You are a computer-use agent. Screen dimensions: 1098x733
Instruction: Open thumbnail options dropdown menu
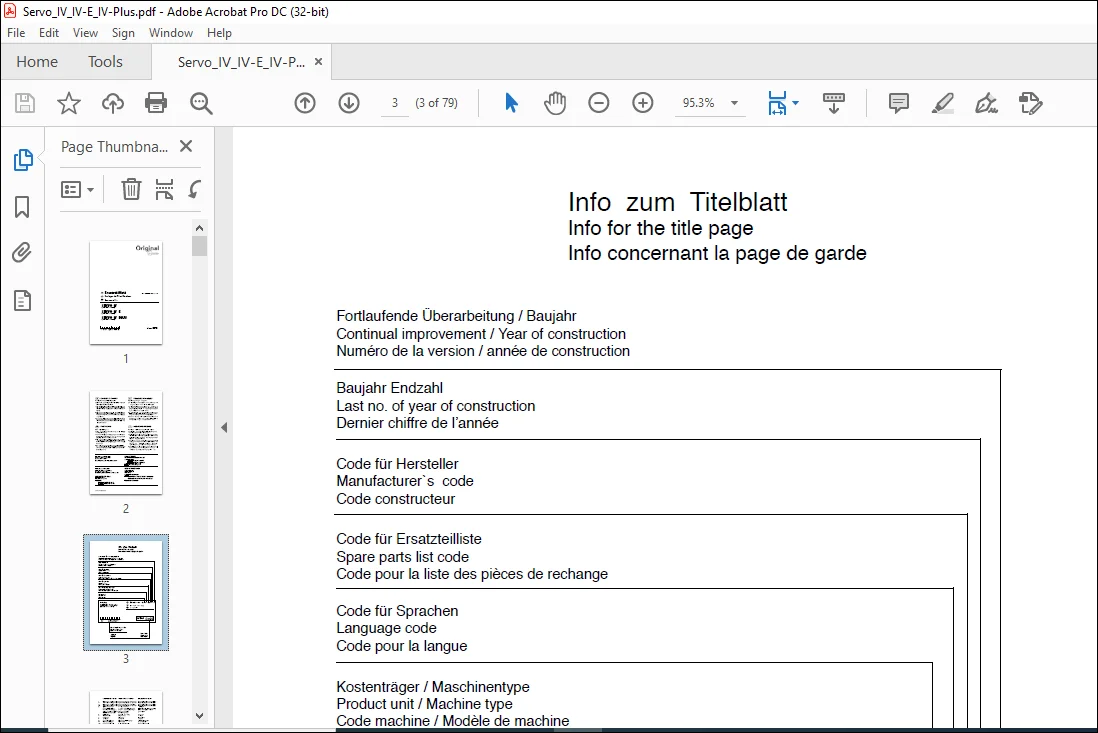(x=77, y=190)
